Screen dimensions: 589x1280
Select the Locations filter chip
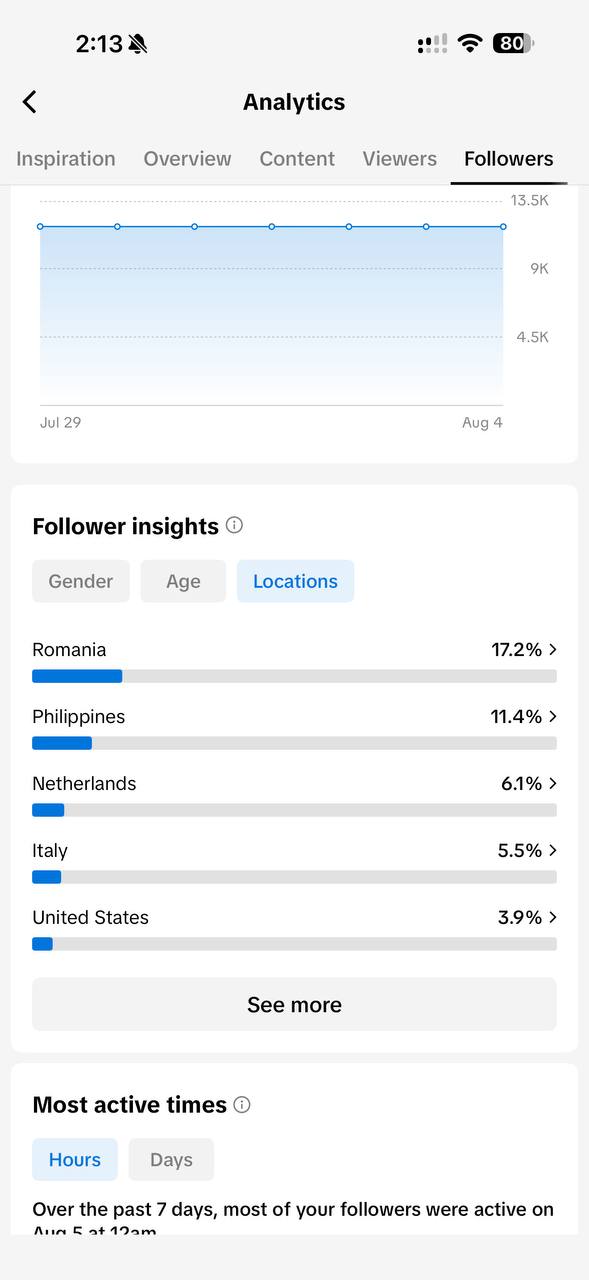pos(295,581)
